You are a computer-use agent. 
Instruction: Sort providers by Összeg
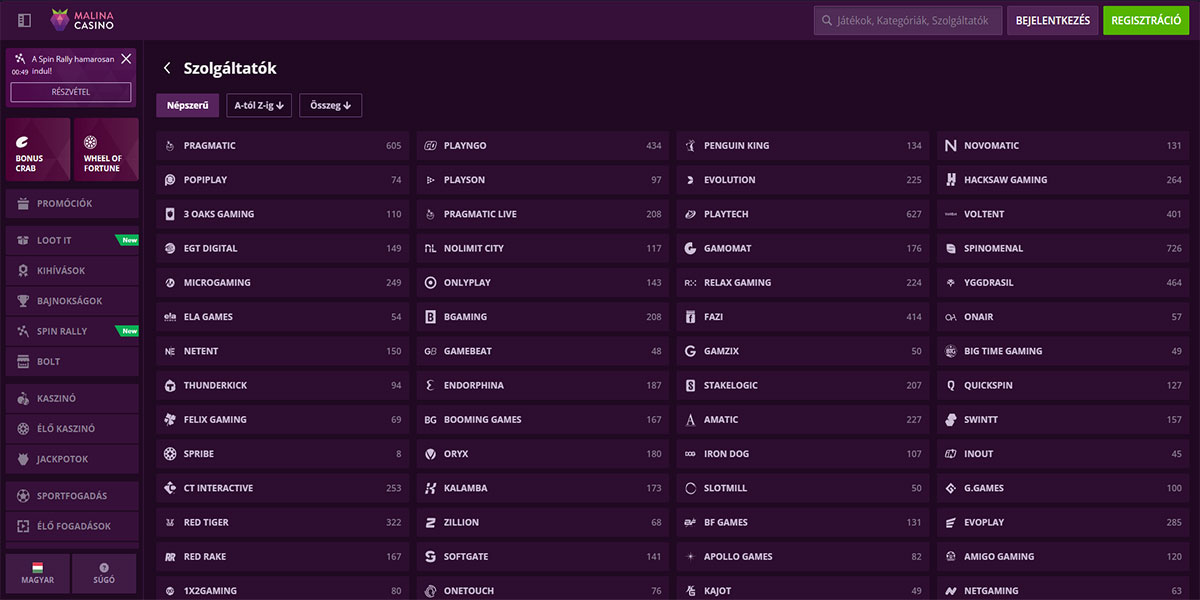[330, 105]
